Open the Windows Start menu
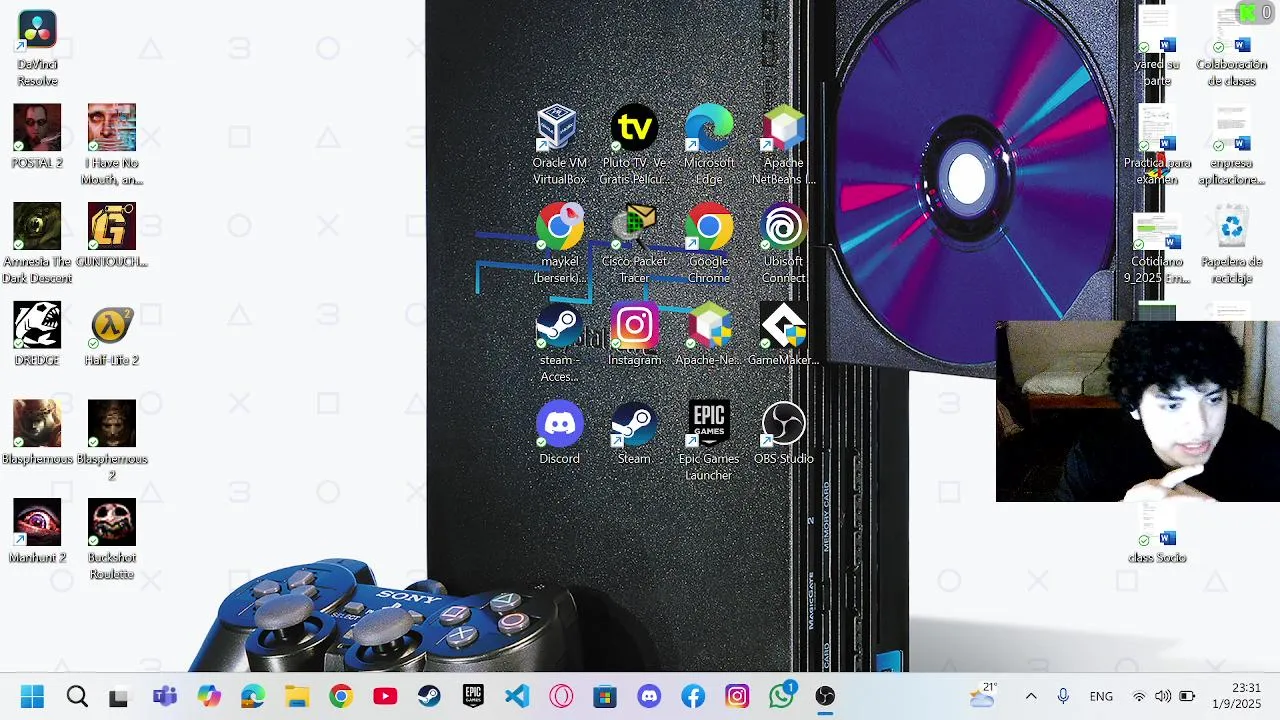The width and height of the screenshot is (1280, 720). click(x=32, y=696)
